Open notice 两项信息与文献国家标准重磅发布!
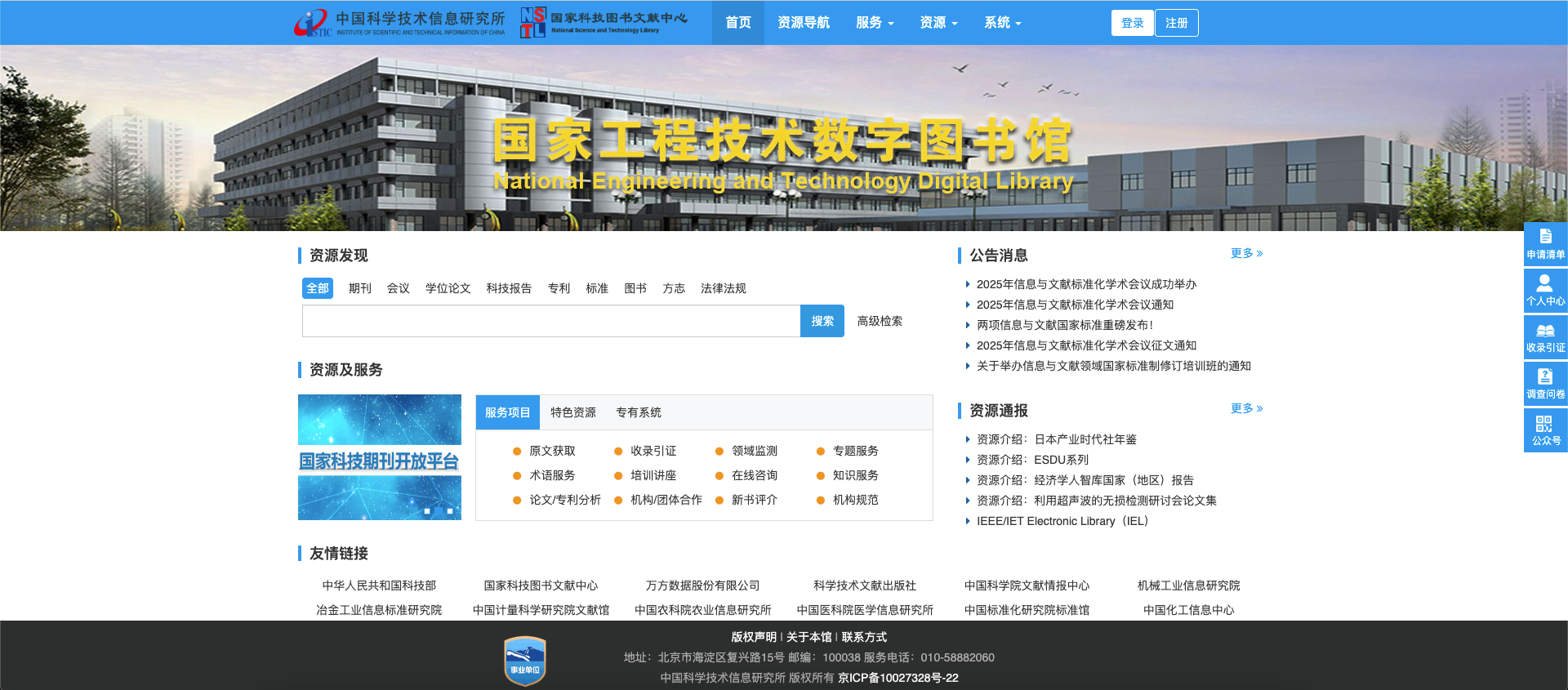1568x690 pixels. click(1065, 325)
